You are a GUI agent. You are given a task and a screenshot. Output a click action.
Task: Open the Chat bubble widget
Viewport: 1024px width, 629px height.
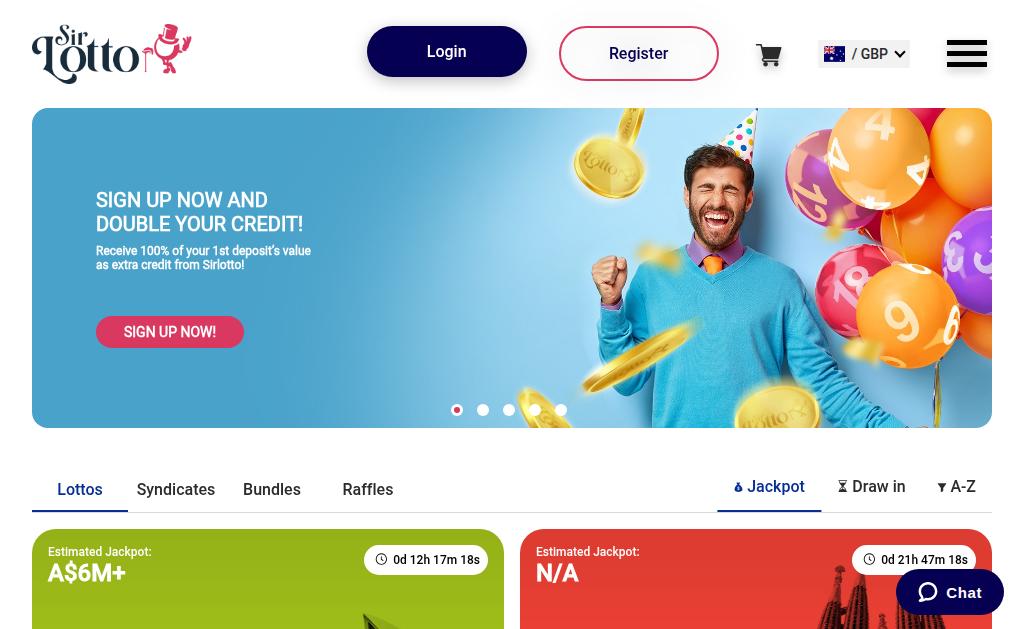(x=950, y=592)
